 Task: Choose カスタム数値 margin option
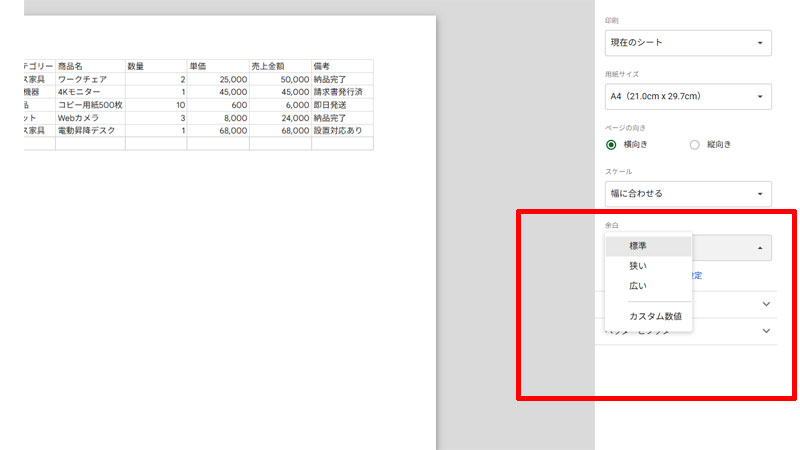(648, 316)
